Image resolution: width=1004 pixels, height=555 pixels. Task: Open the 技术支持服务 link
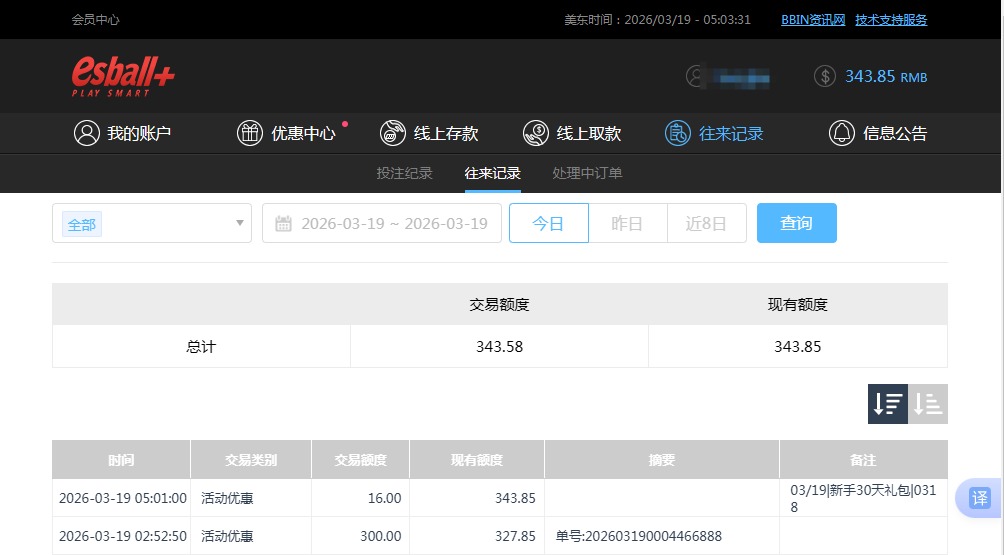(891, 20)
